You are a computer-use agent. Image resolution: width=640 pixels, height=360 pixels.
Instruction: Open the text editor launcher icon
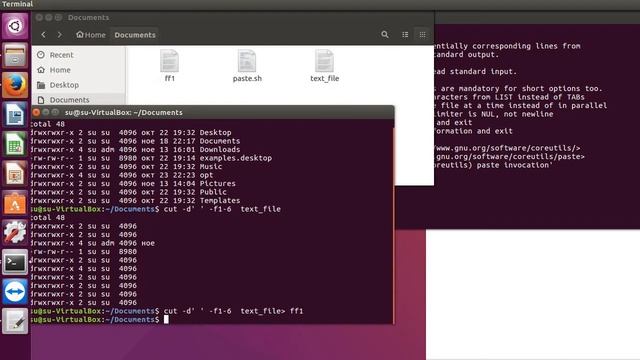pyautogui.click(x=15, y=321)
